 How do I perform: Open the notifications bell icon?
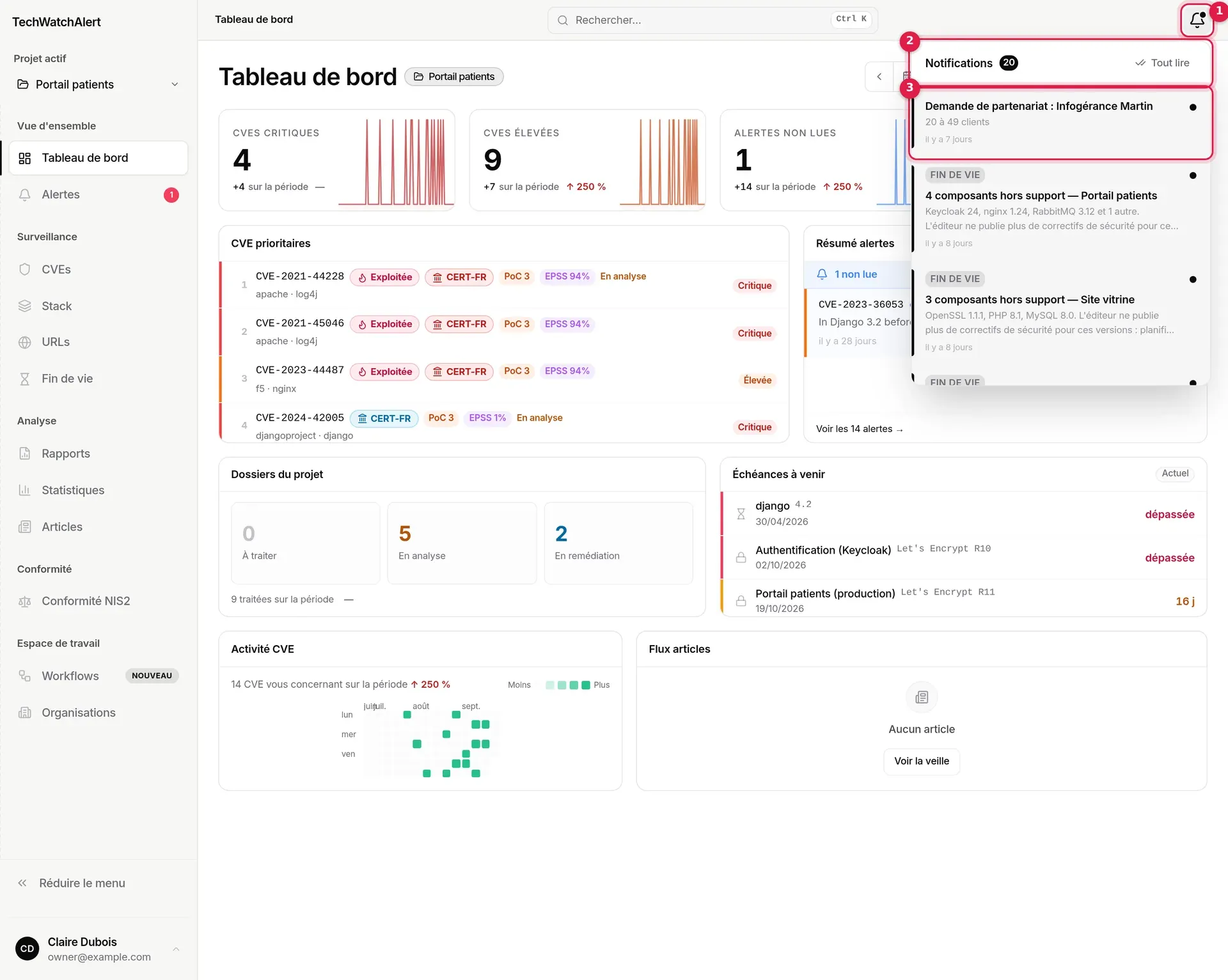[1197, 20]
